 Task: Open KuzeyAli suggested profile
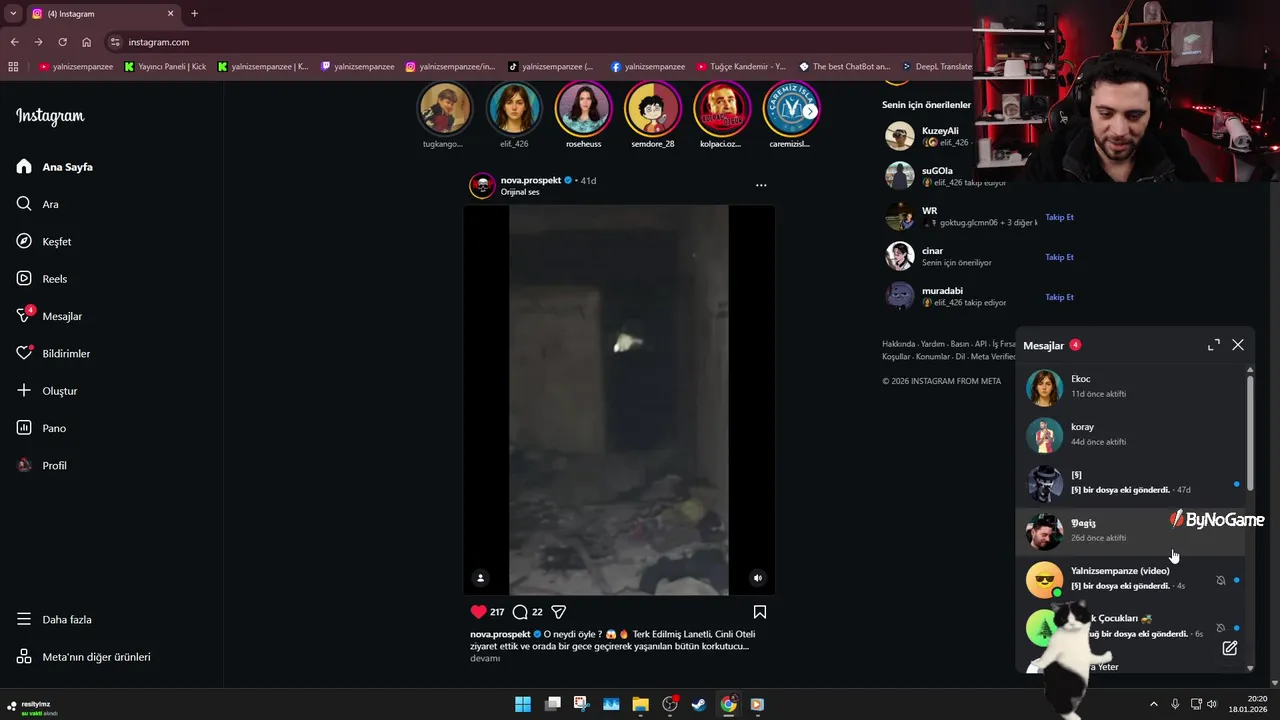click(940, 131)
